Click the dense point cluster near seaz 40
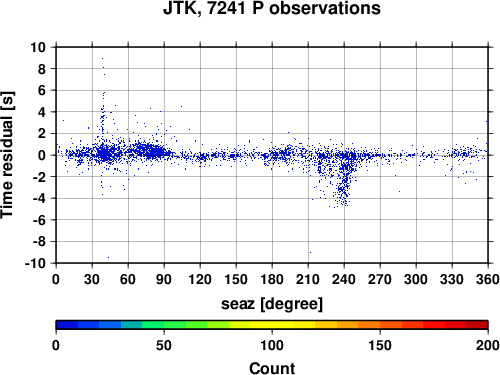Image resolution: width=500 pixels, height=375 pixels. (x=104, y=154)
